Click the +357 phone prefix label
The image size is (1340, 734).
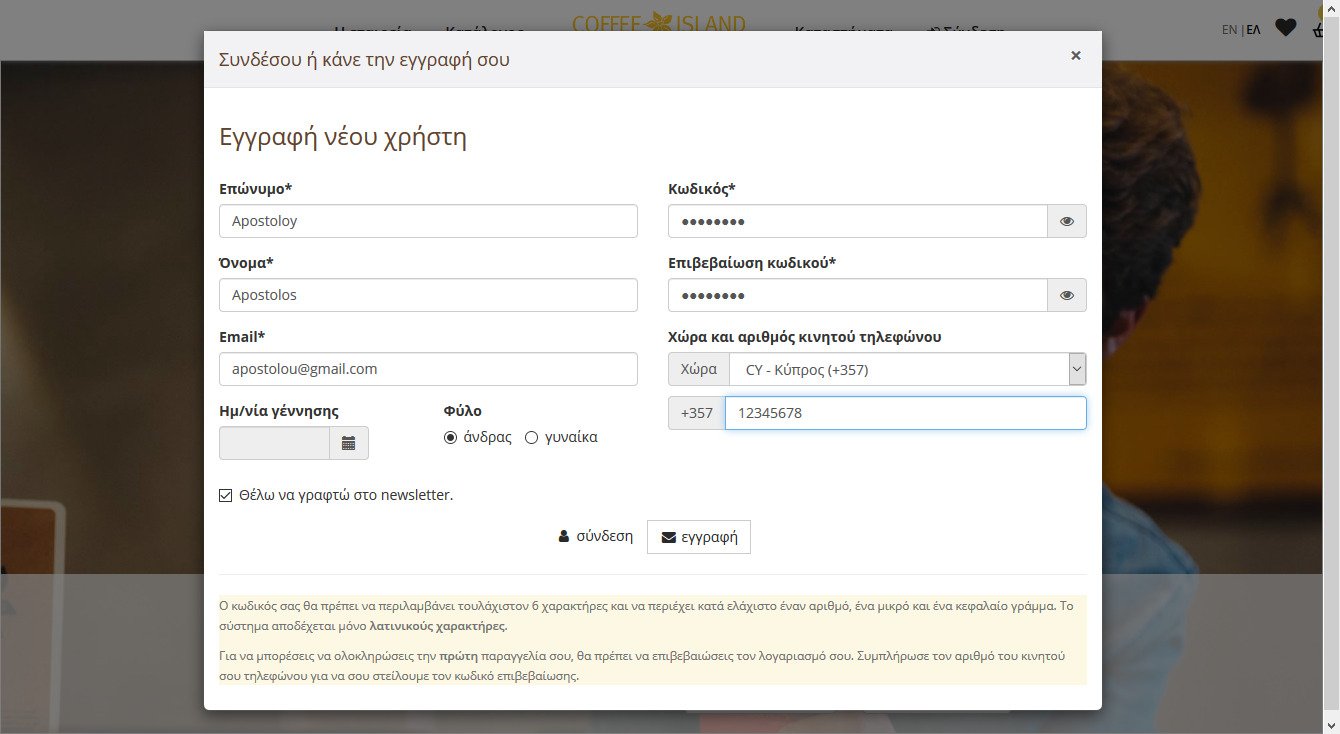click(x=697, y=413)
